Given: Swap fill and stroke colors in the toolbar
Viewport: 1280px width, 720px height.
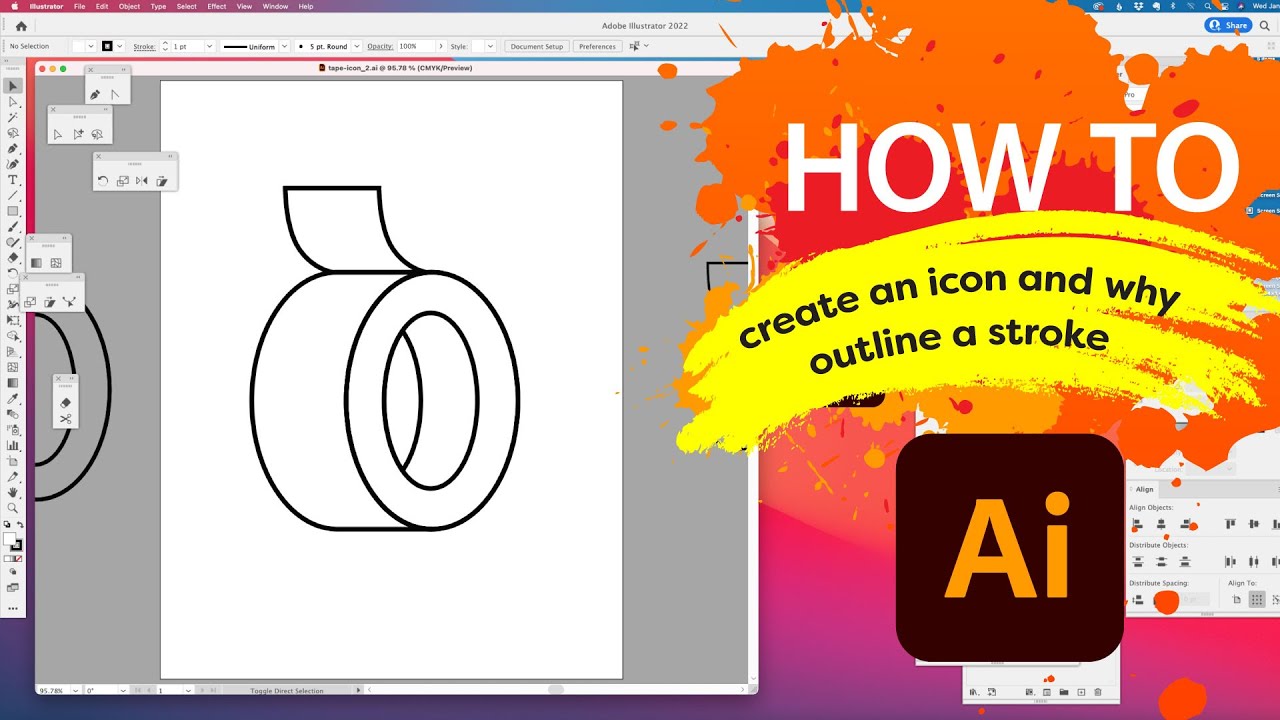Looking at the screenshot, I should click(20, 525).
